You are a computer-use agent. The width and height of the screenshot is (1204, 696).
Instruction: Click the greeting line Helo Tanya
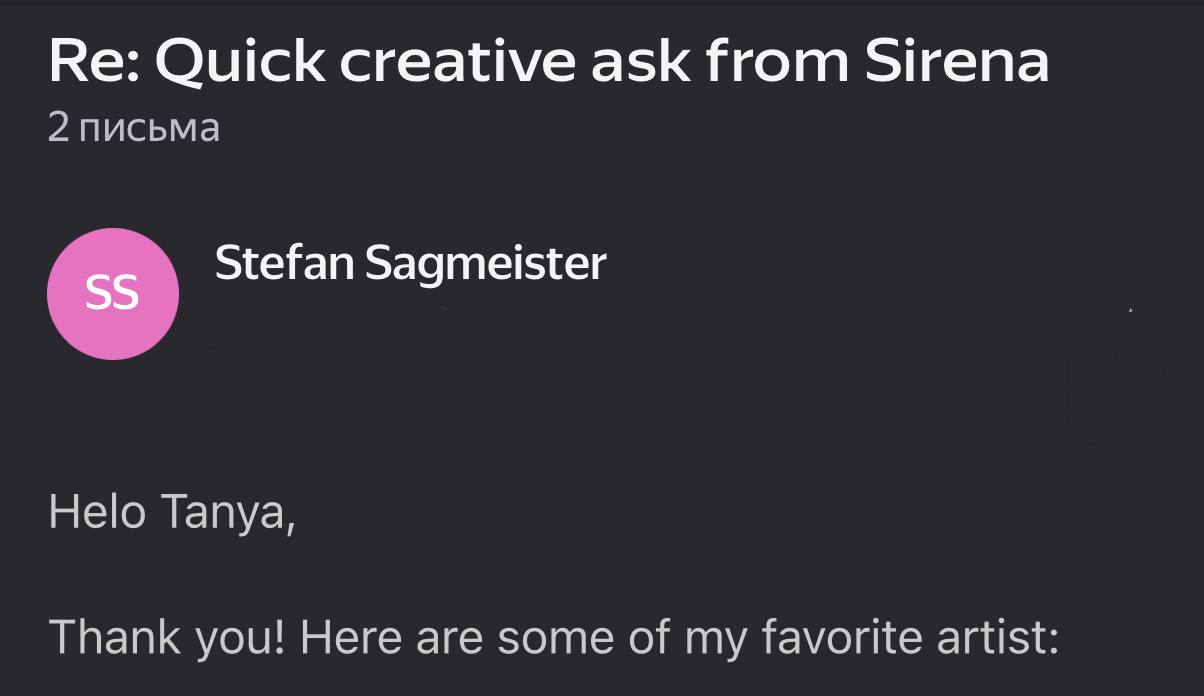click(x=171, y=514)
